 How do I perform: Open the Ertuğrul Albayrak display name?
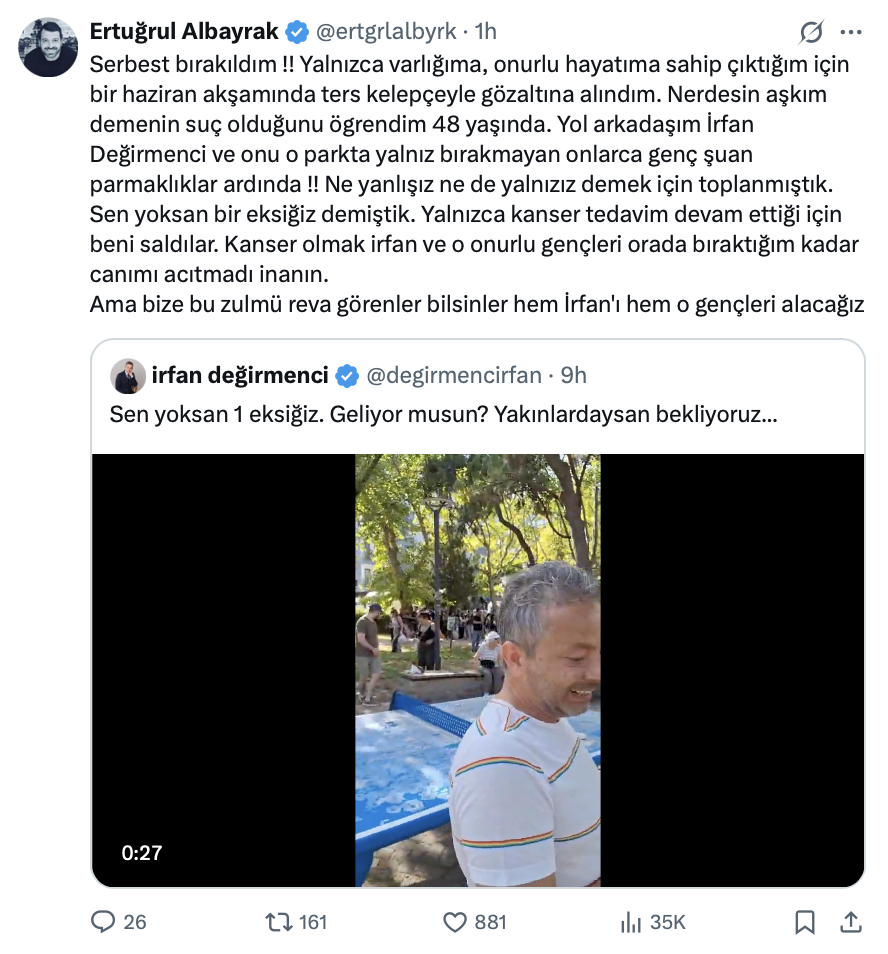point(184,31)
